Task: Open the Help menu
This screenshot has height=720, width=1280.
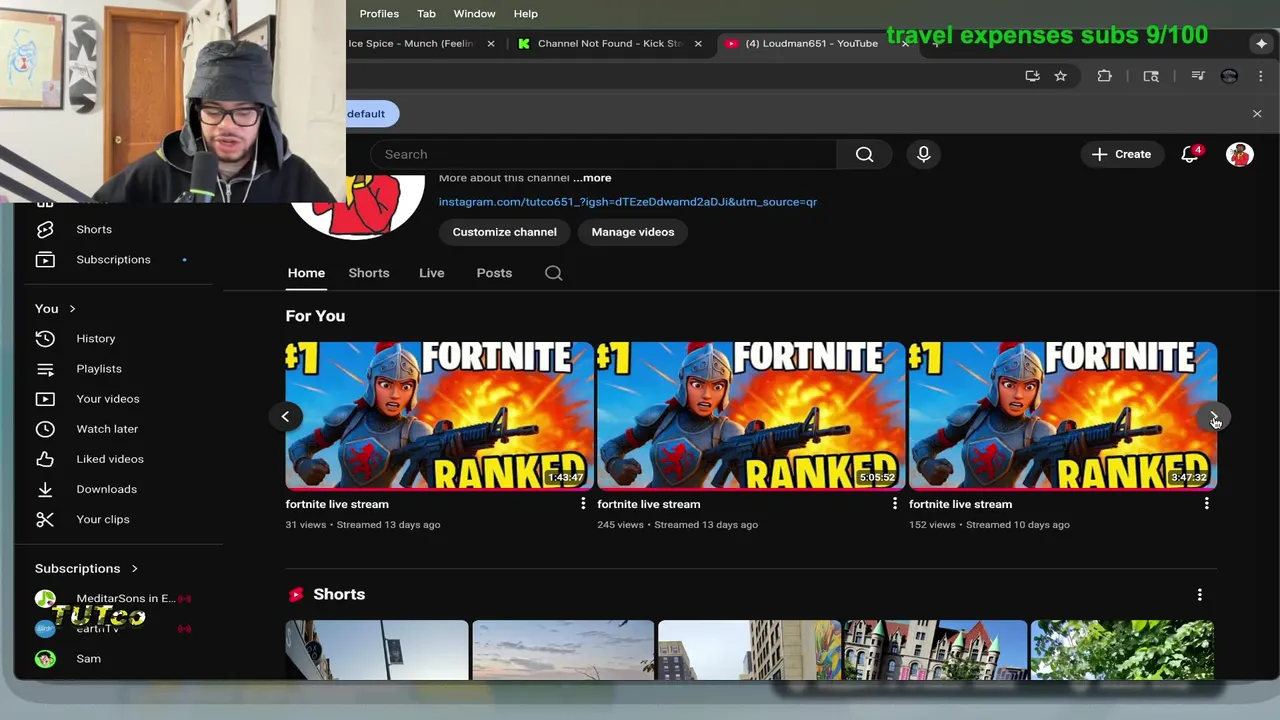Action: (x=526, y=14)
